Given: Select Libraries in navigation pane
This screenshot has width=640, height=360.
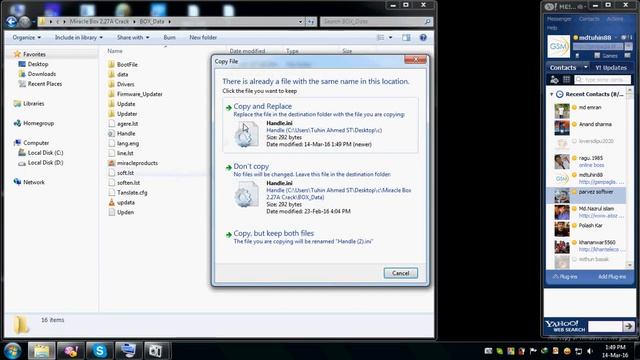Looking at the screenshot, I should [x=33, y=104].
